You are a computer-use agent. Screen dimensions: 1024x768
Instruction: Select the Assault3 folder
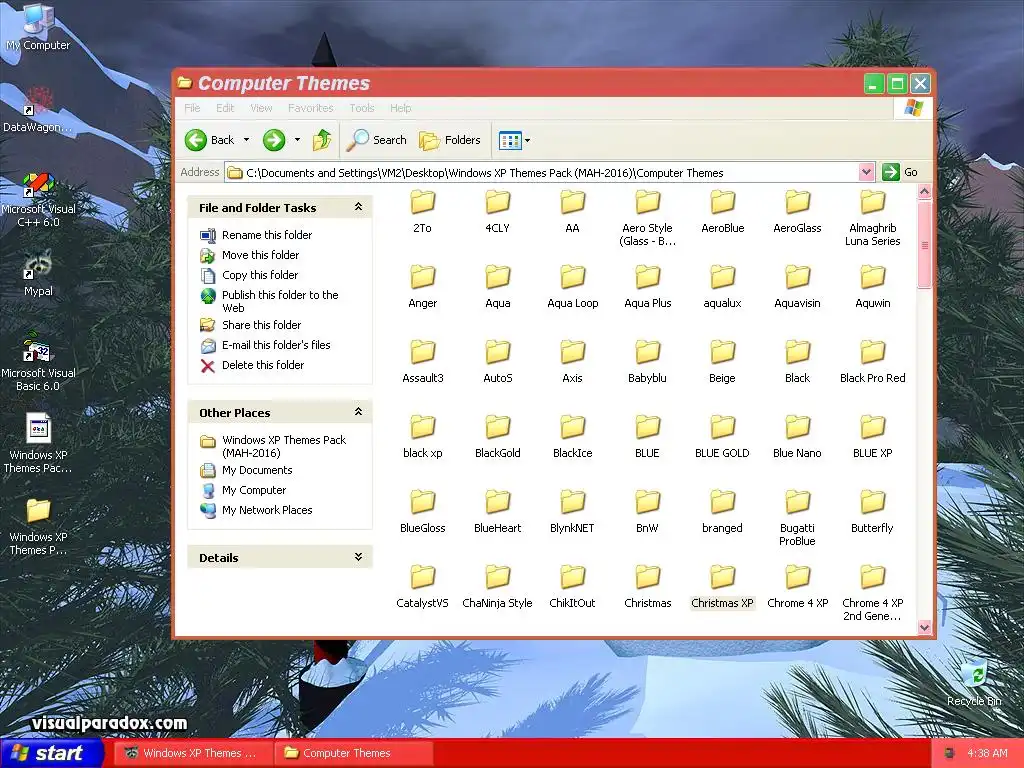point(423,361)
